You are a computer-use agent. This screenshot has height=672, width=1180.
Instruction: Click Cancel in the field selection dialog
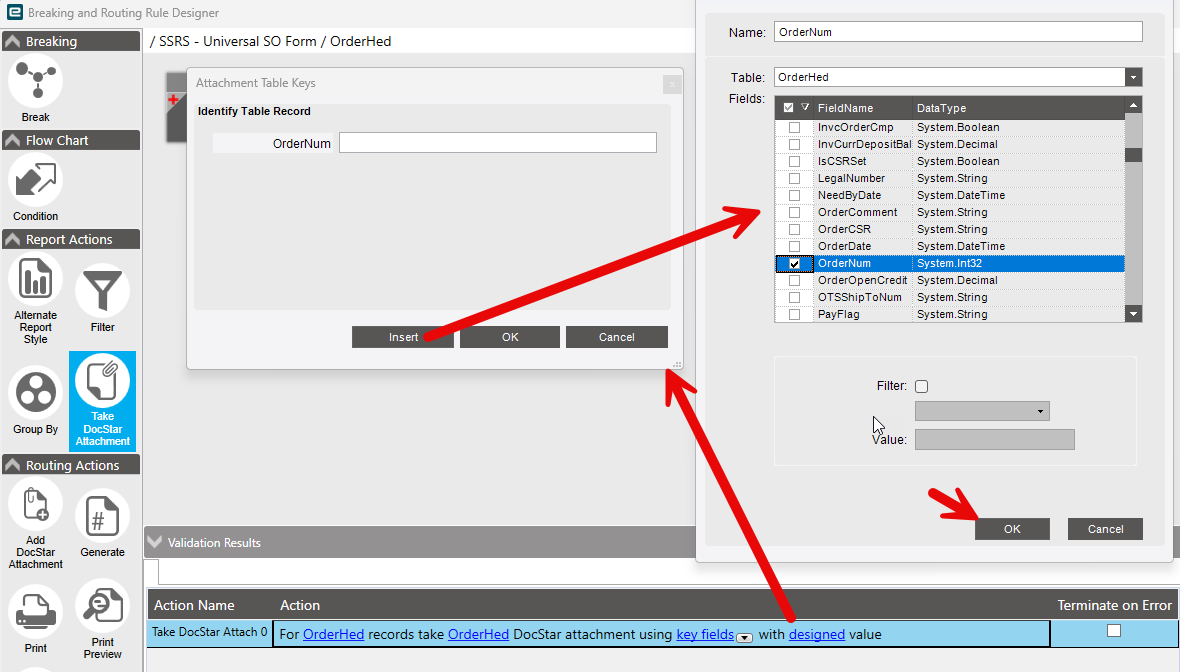(x=1105, y=529)
